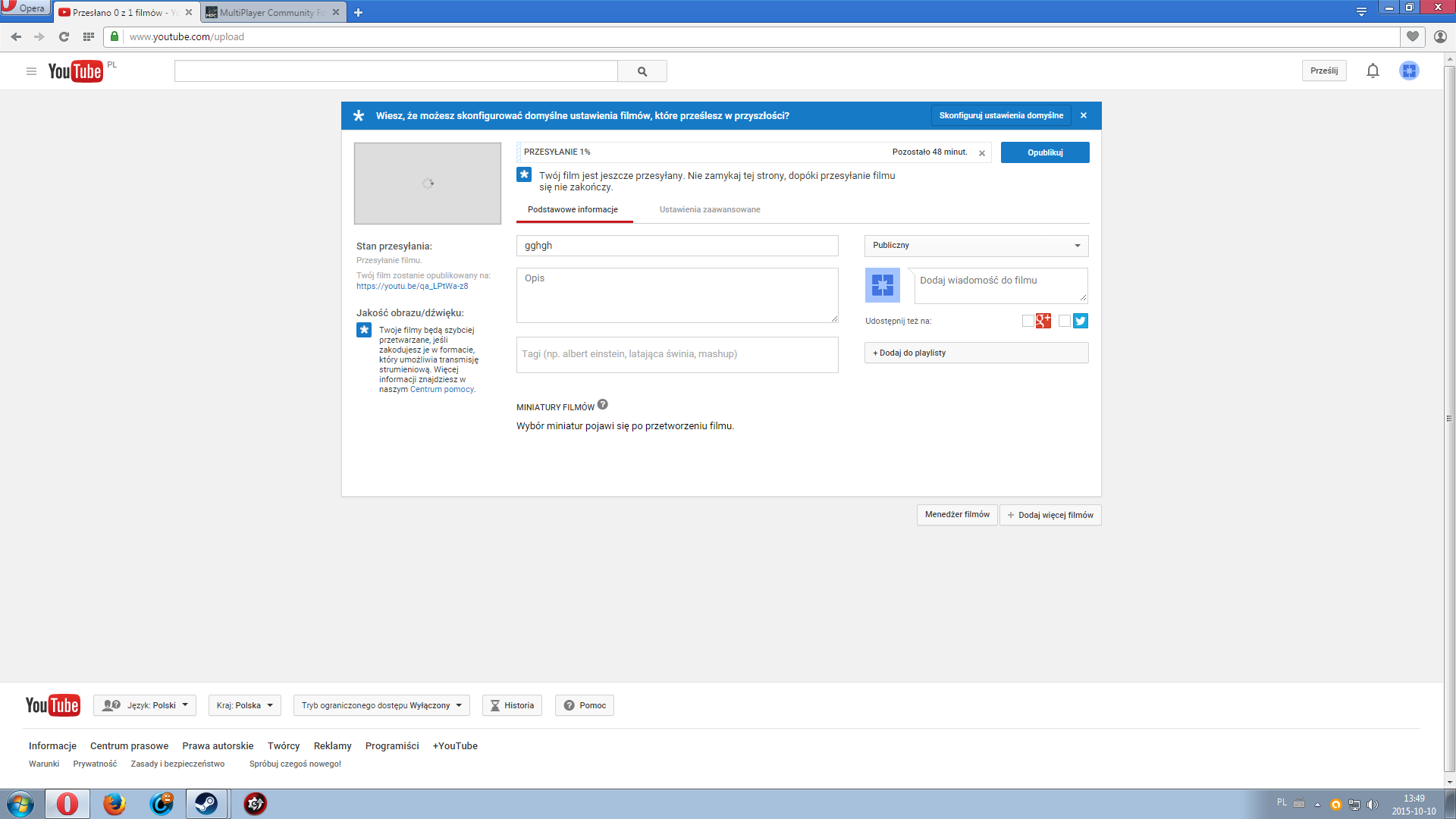This screenshot has height=819, width=1456.
Task: Show hidden system tray icons
Action: point(1317,805)
